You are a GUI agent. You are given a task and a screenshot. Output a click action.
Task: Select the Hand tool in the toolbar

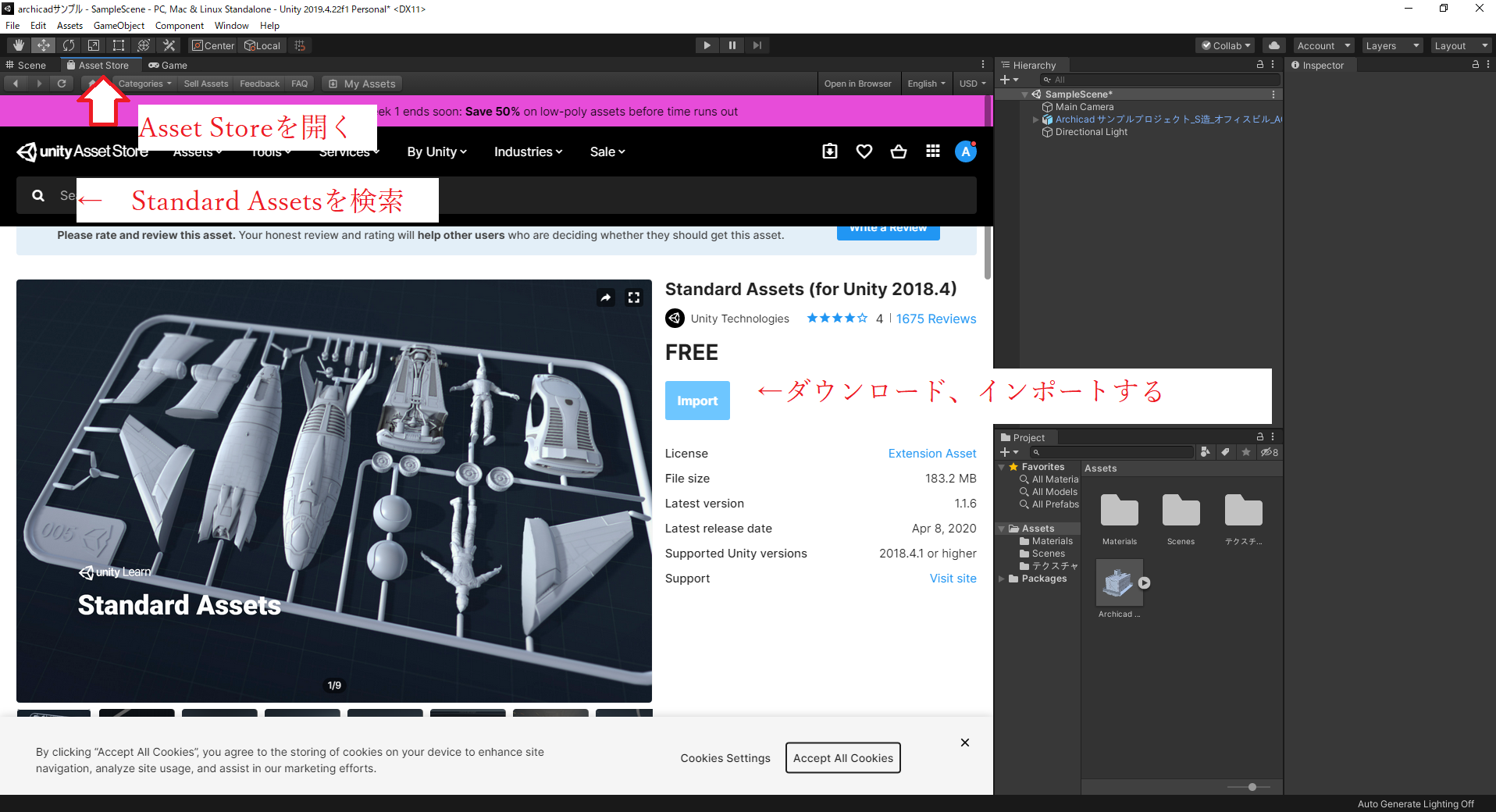tap(19, 45)
